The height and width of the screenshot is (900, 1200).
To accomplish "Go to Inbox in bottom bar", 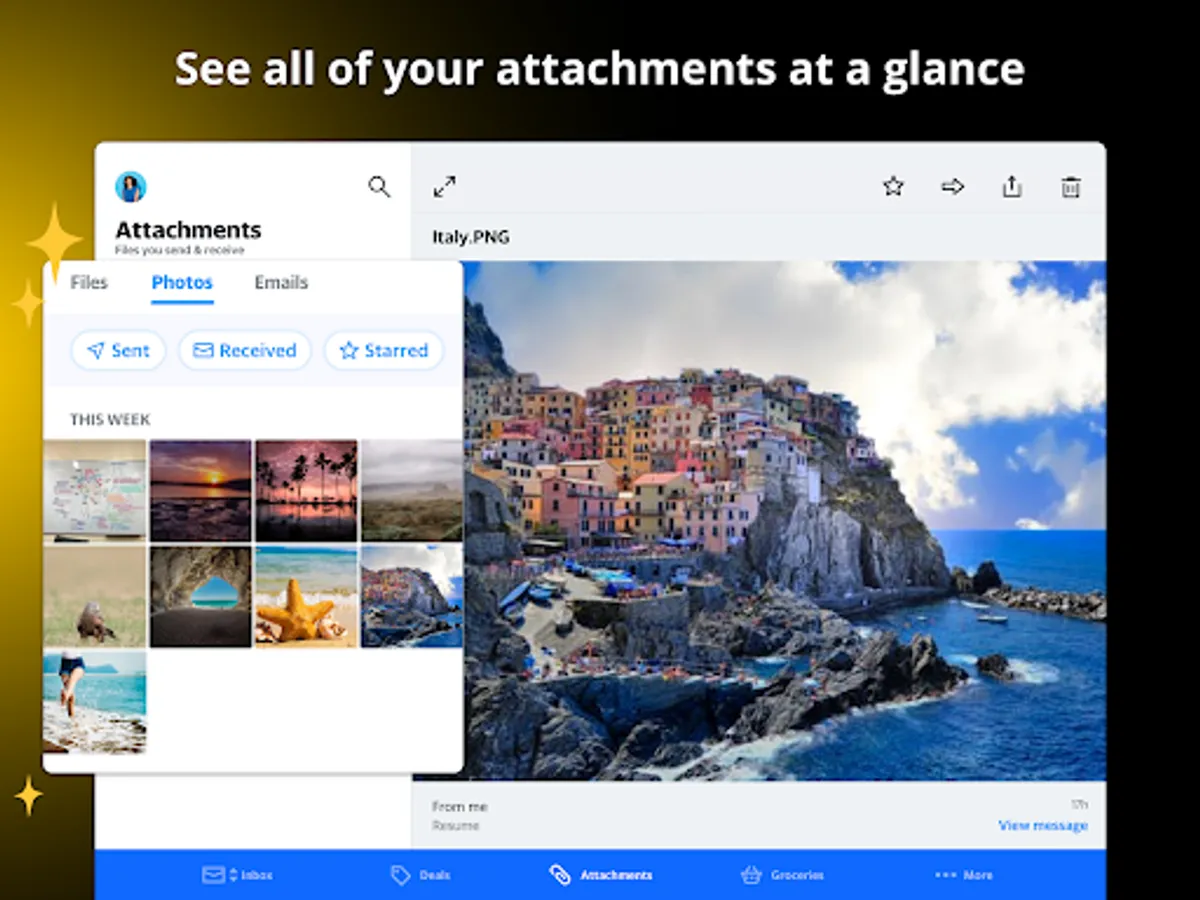I will 237,875.
